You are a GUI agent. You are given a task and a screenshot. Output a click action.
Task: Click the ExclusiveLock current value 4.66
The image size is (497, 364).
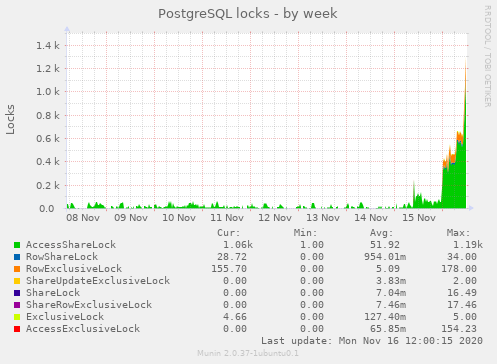235,317
